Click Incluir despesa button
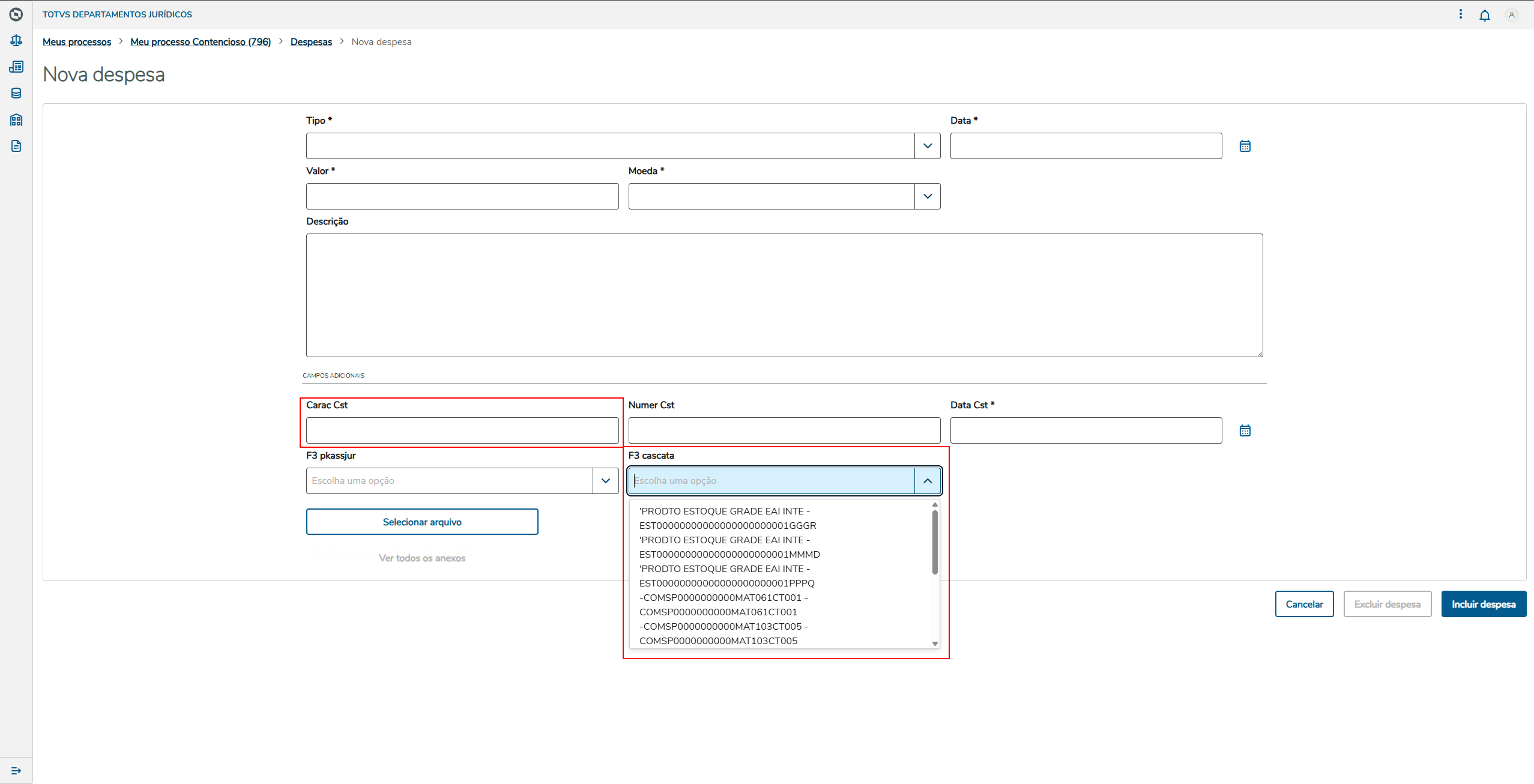The width and height of the screenshot is (1534, 784). click(1483, 604)
